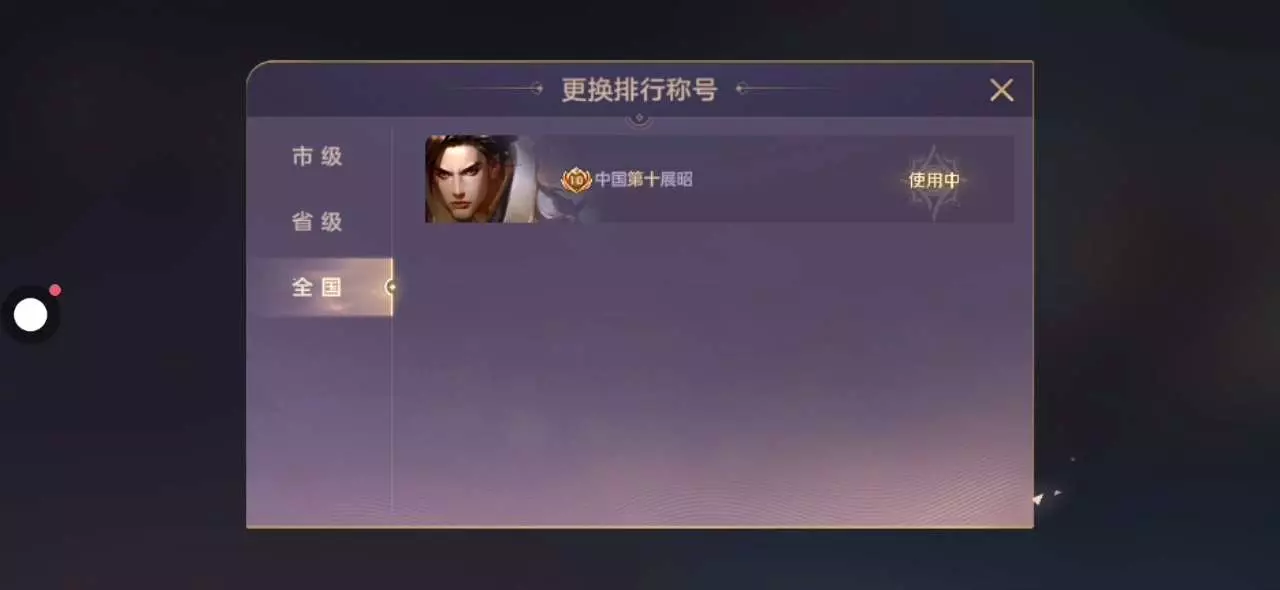
Task: Click the decorative line right of 更换排行称号
Action: coord(785,89)
